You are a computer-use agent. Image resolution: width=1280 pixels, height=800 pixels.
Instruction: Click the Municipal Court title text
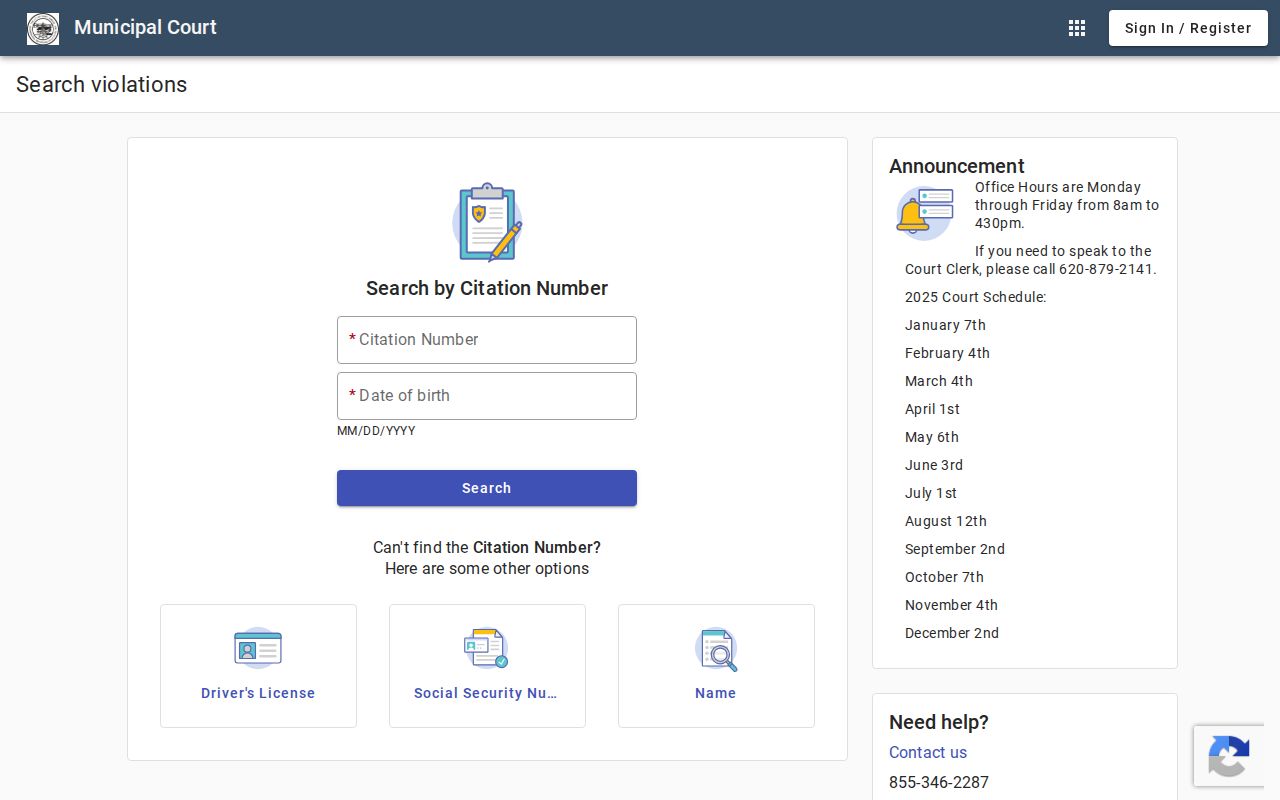145,27
